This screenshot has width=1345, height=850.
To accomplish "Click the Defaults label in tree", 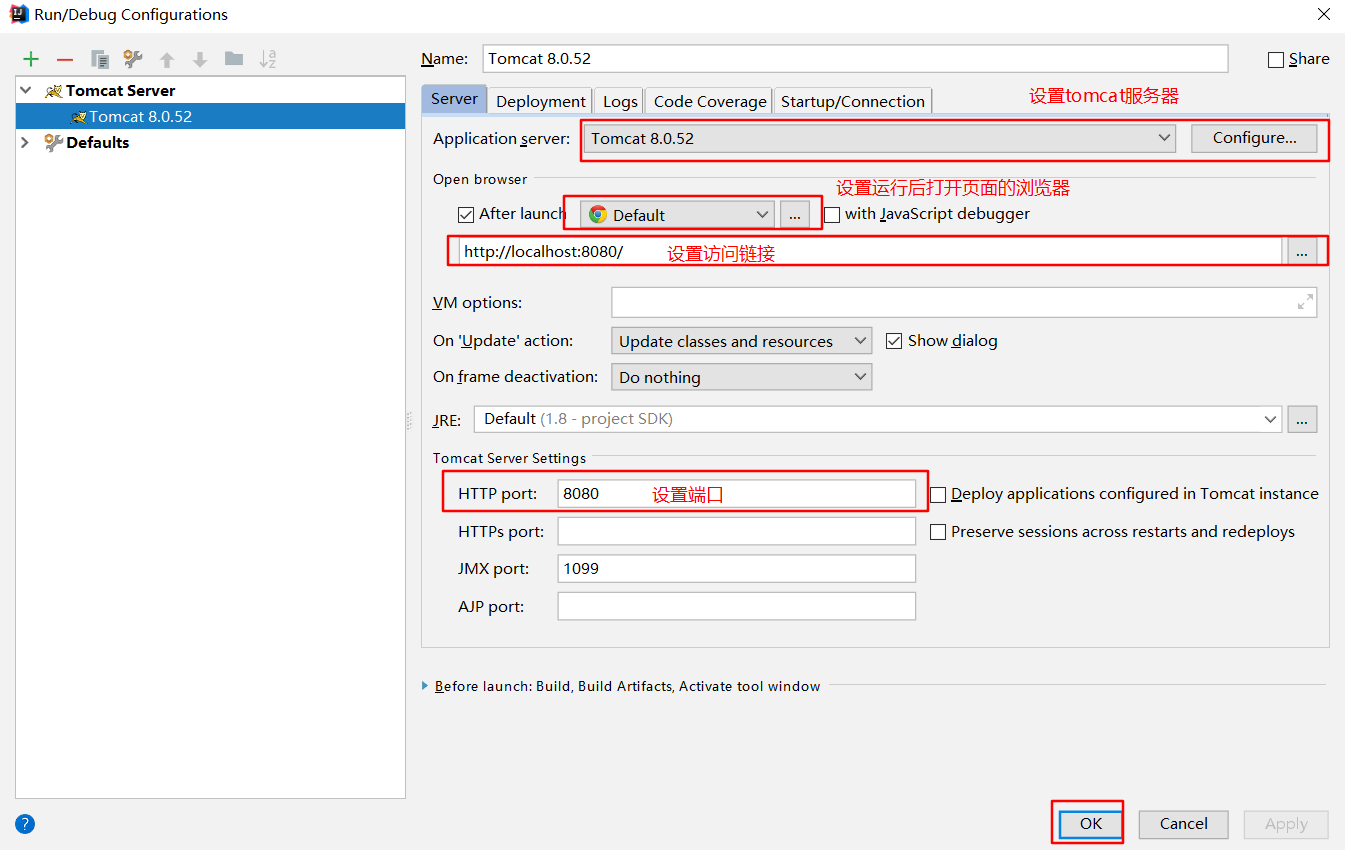I will pos(97,142).
